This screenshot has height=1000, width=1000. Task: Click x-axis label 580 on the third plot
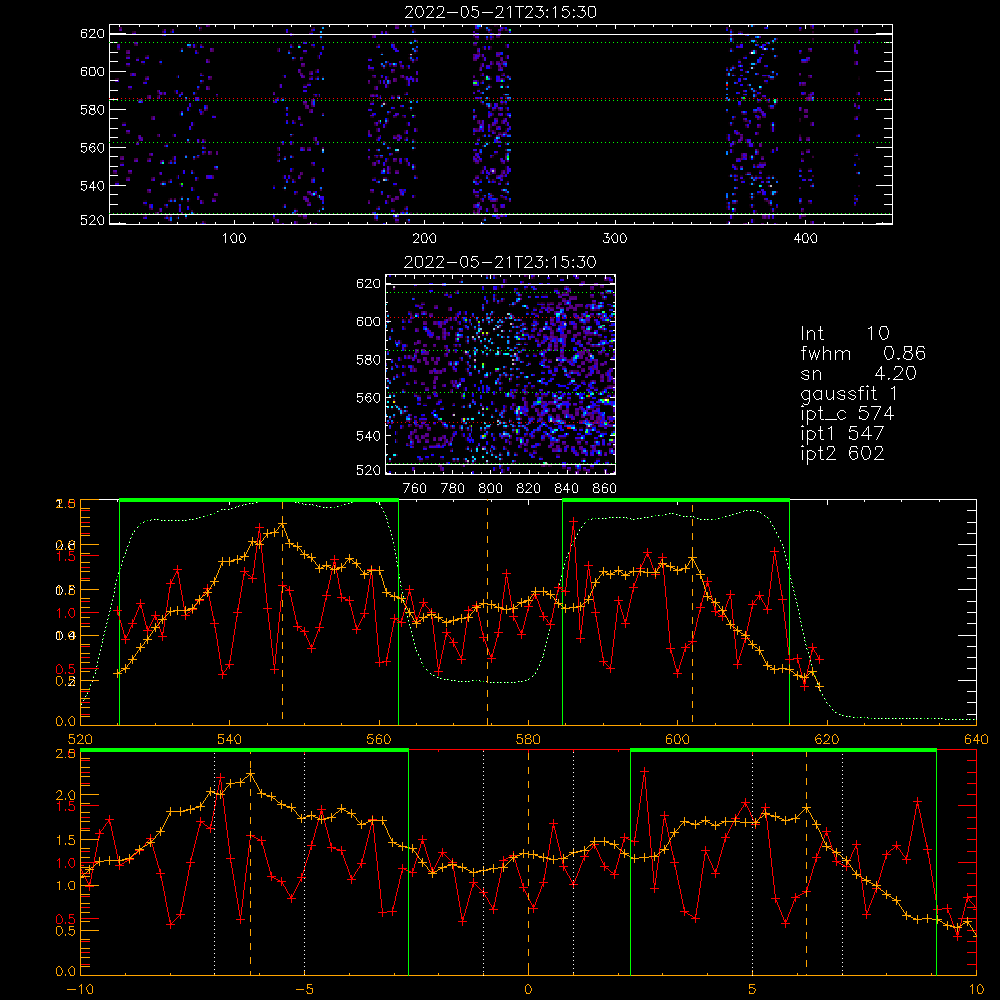[x=528, y=740]
